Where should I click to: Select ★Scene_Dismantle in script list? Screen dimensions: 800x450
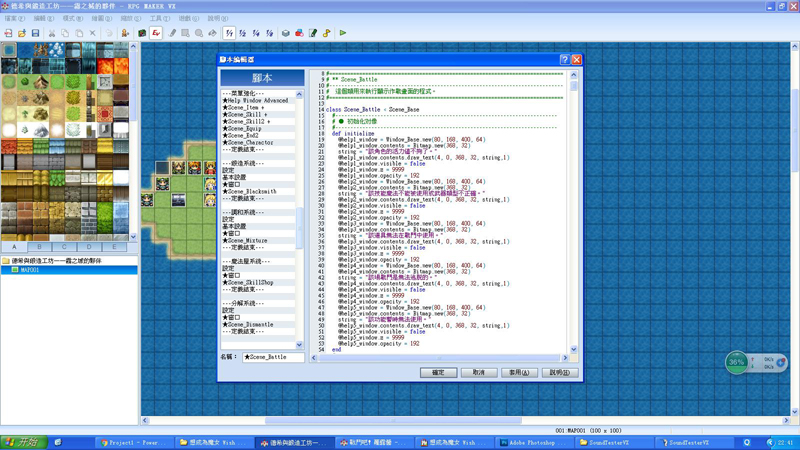258,324
